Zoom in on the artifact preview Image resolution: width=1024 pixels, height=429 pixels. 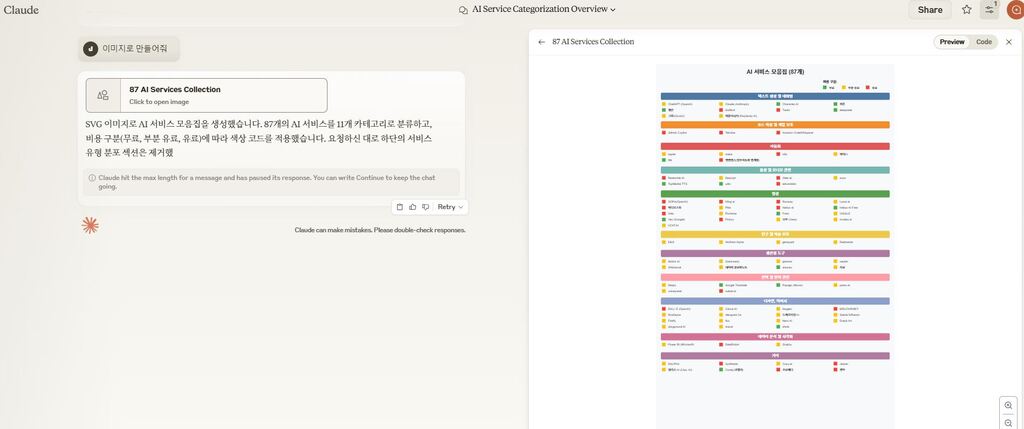1008,405
